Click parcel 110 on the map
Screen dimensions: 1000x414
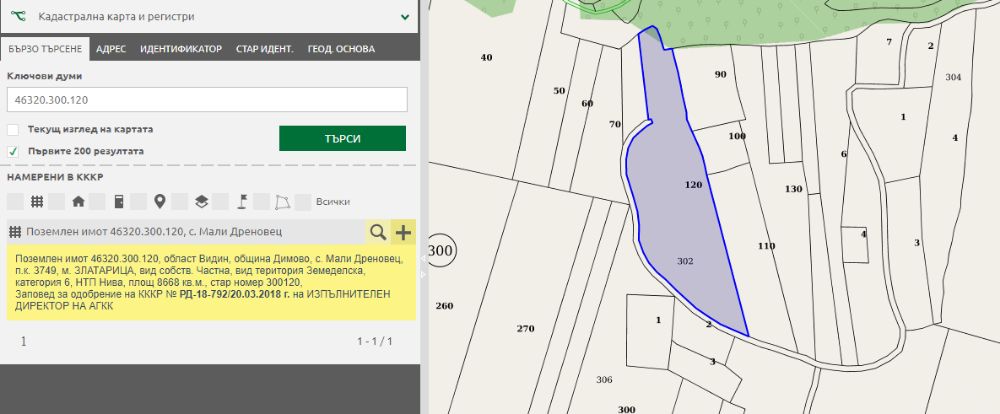coord(767,246)
